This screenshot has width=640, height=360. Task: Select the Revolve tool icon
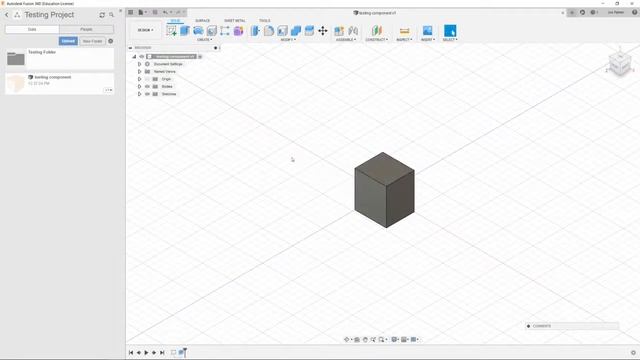[198, 31]
